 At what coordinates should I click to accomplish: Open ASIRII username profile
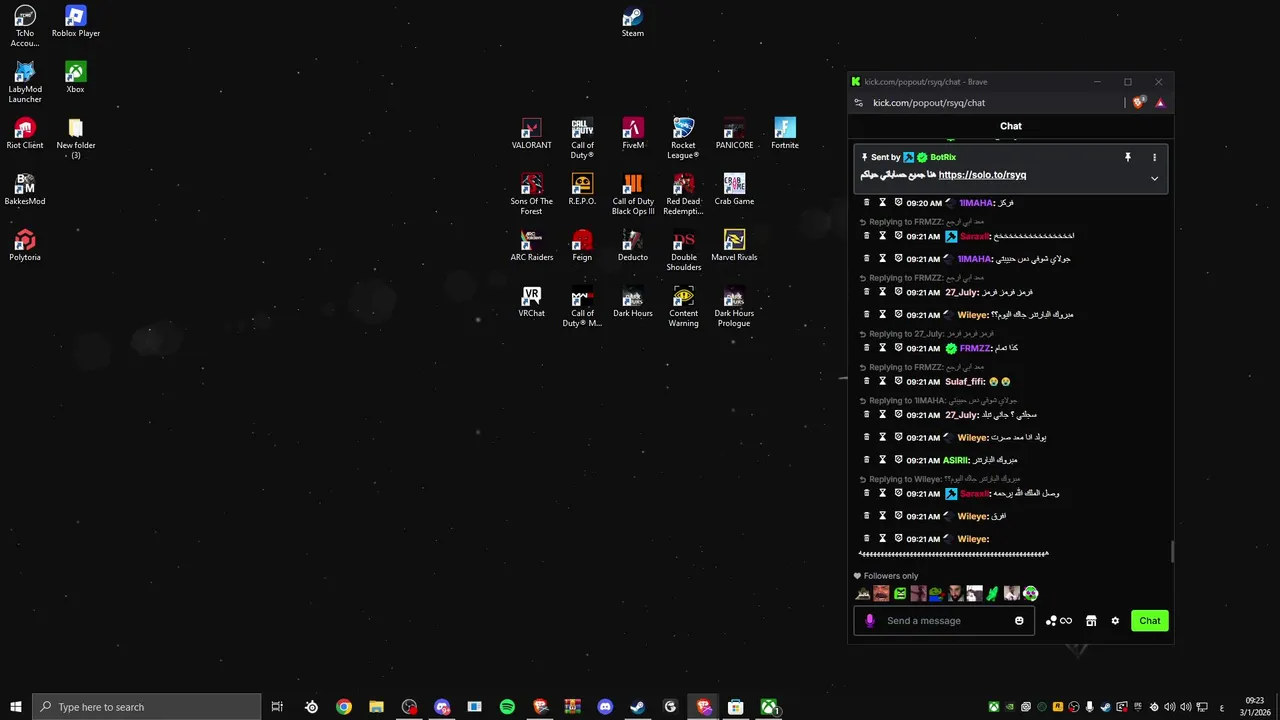pos(955,460)
